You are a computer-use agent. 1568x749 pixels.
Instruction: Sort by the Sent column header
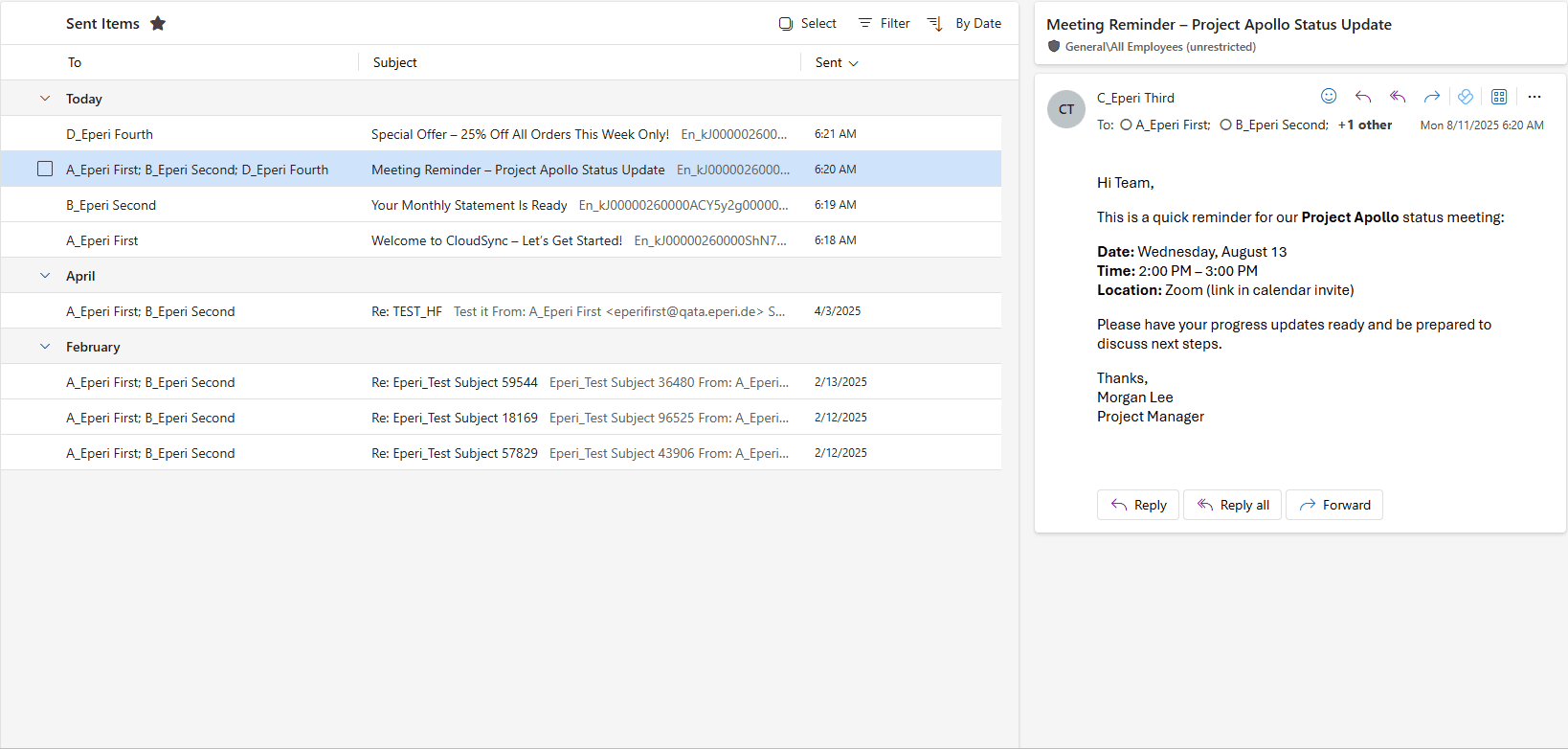(x=837, y=62)
